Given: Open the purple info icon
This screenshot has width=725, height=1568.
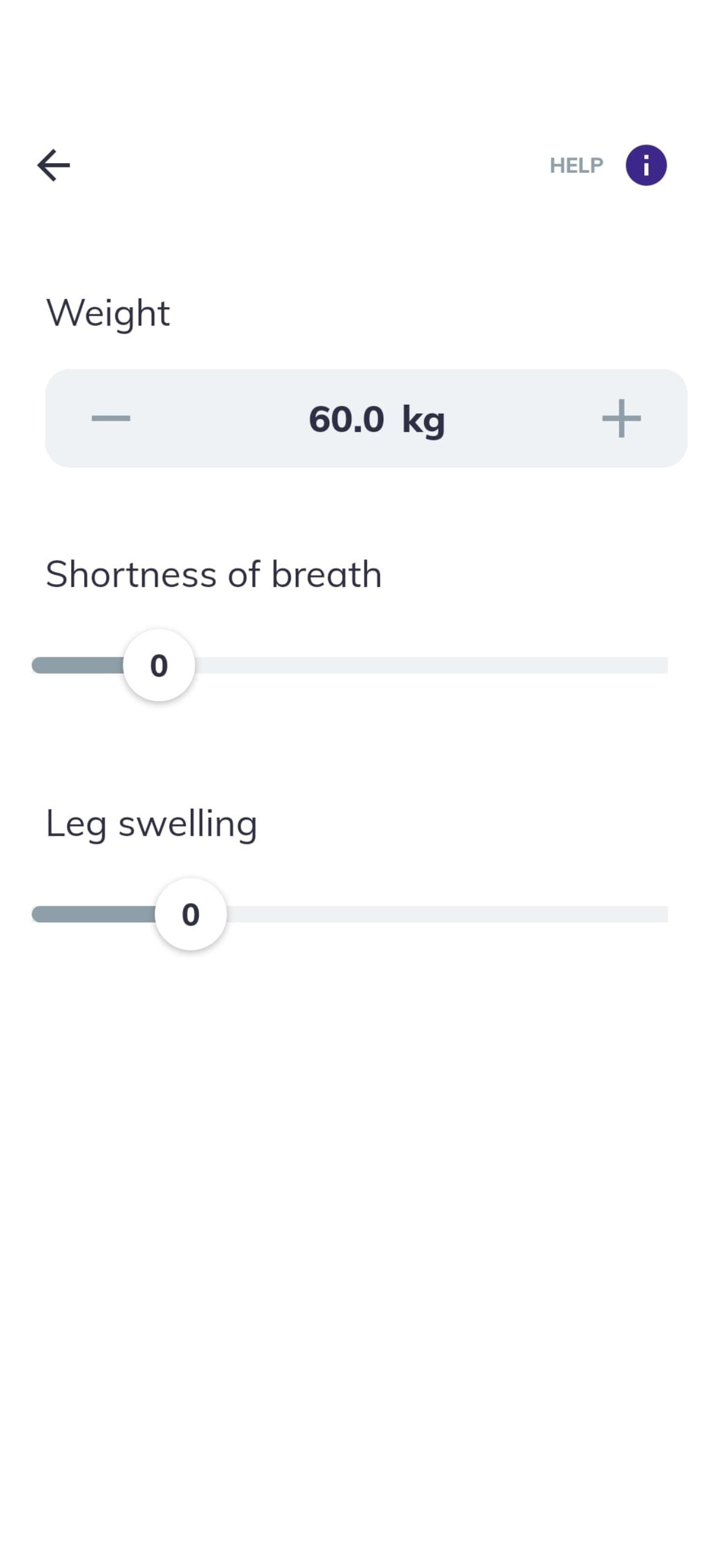Looking at the screenshot, I should (x=646, y=165).
